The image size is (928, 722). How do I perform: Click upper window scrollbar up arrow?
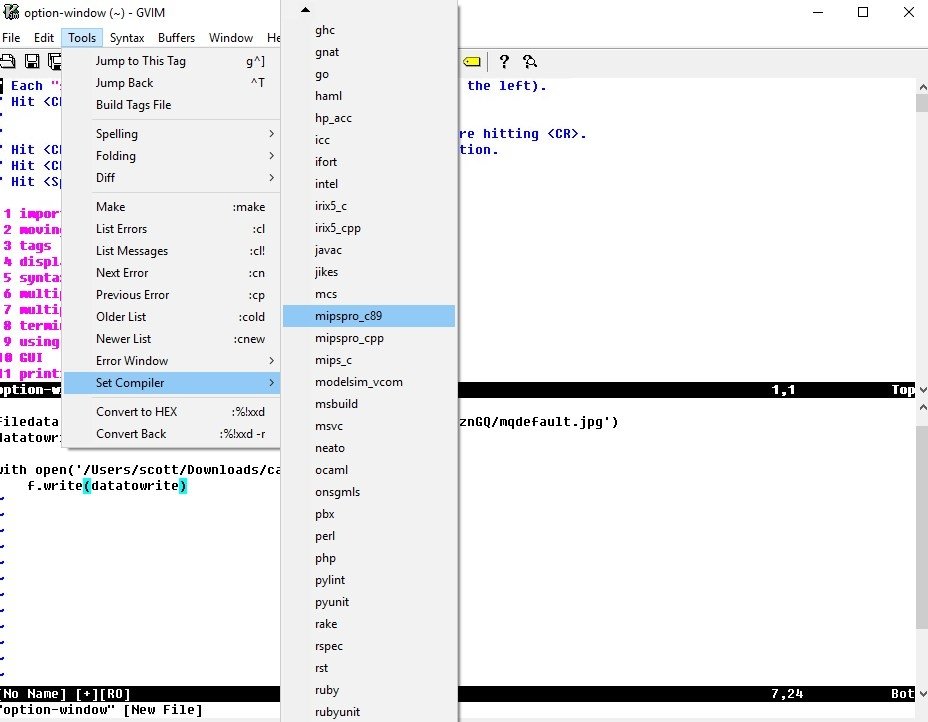pos(922,86)
